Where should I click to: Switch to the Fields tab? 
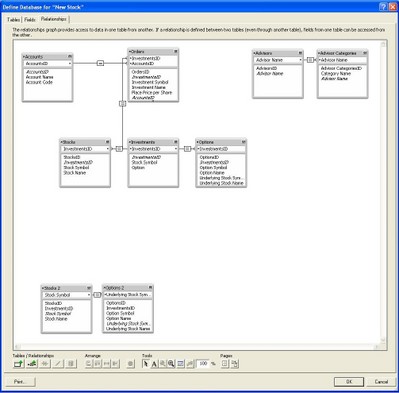pos(30,20)
